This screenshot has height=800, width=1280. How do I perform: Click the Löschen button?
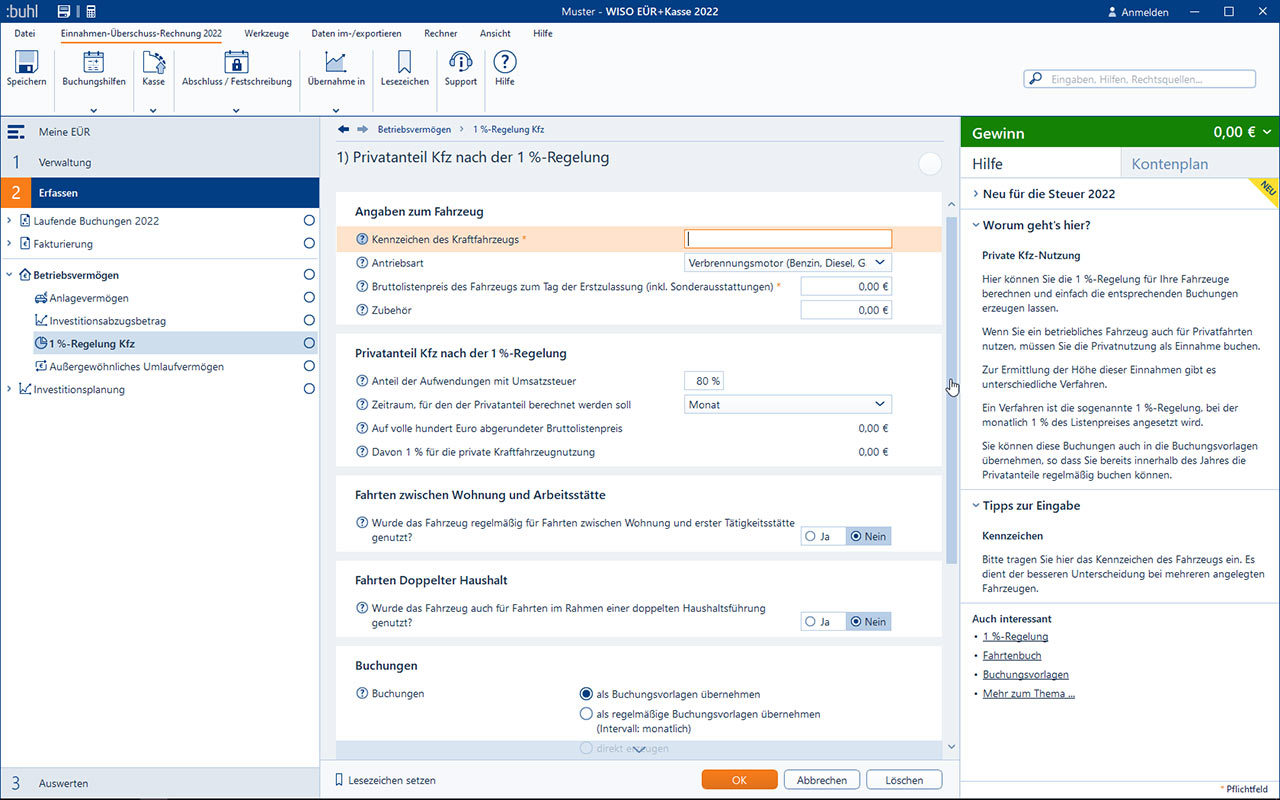[x=905, y=780]
